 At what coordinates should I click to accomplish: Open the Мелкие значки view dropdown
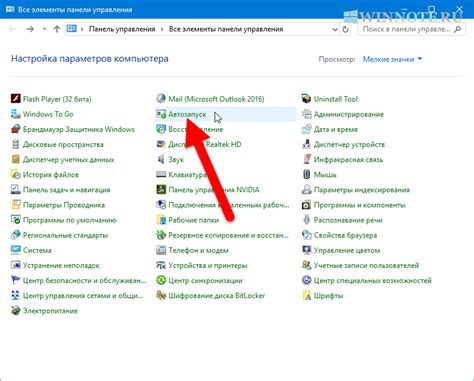392,59
